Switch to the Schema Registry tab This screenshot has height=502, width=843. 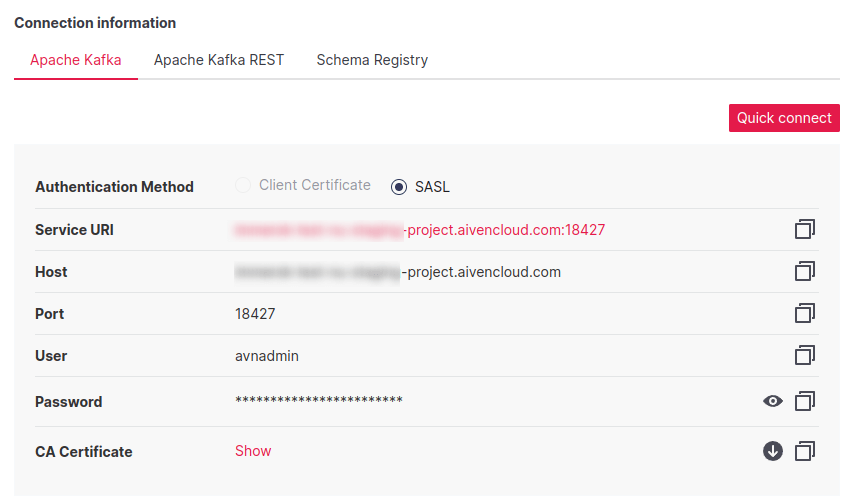point(372,60)
